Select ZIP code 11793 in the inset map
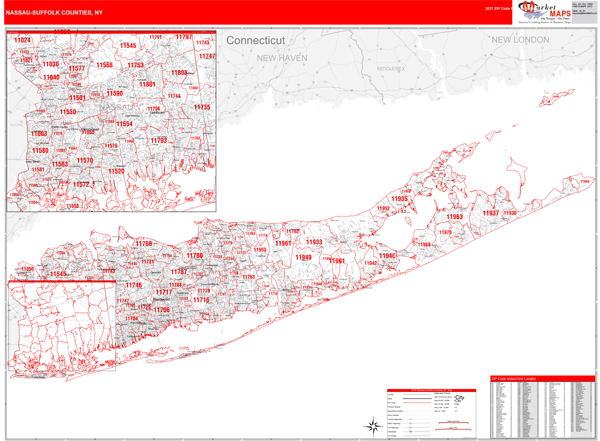Viewport: 600px width, 441px height. 158,141
